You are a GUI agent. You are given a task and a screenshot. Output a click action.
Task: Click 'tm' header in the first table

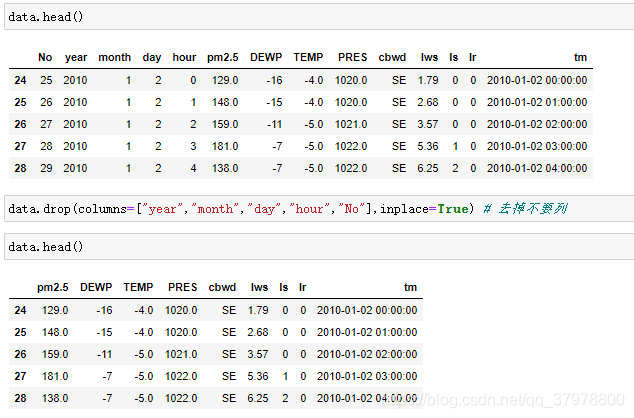point(581,57)
